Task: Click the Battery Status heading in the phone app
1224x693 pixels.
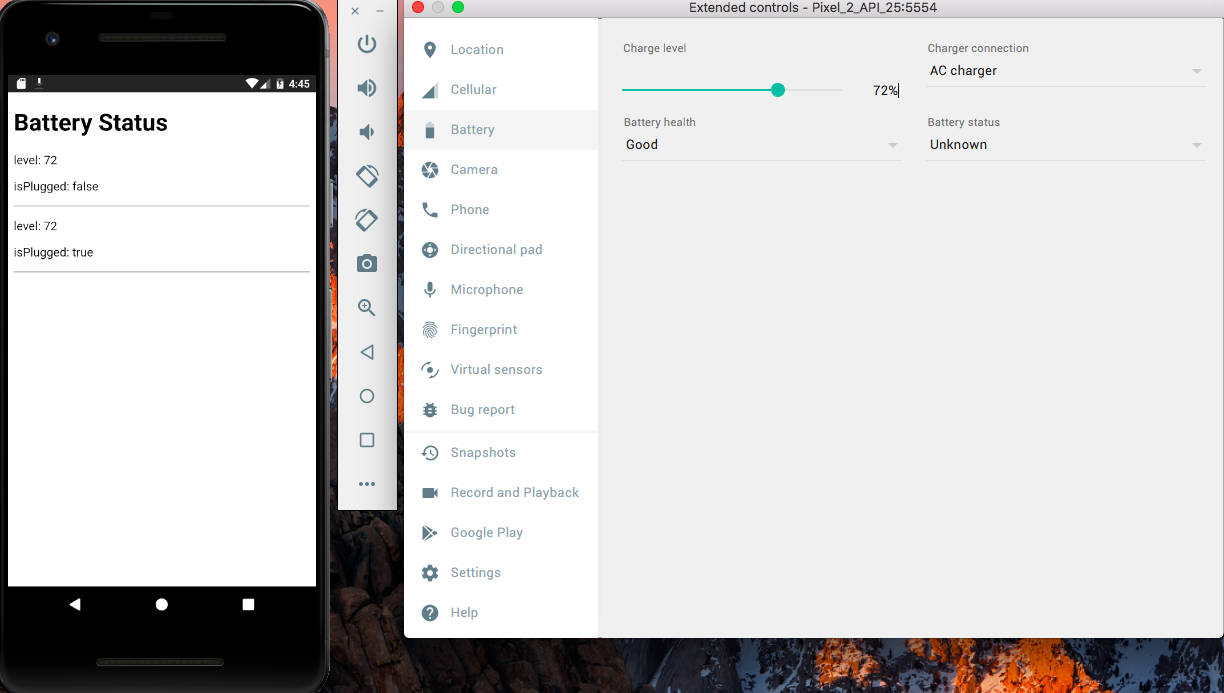Action: 91,123
